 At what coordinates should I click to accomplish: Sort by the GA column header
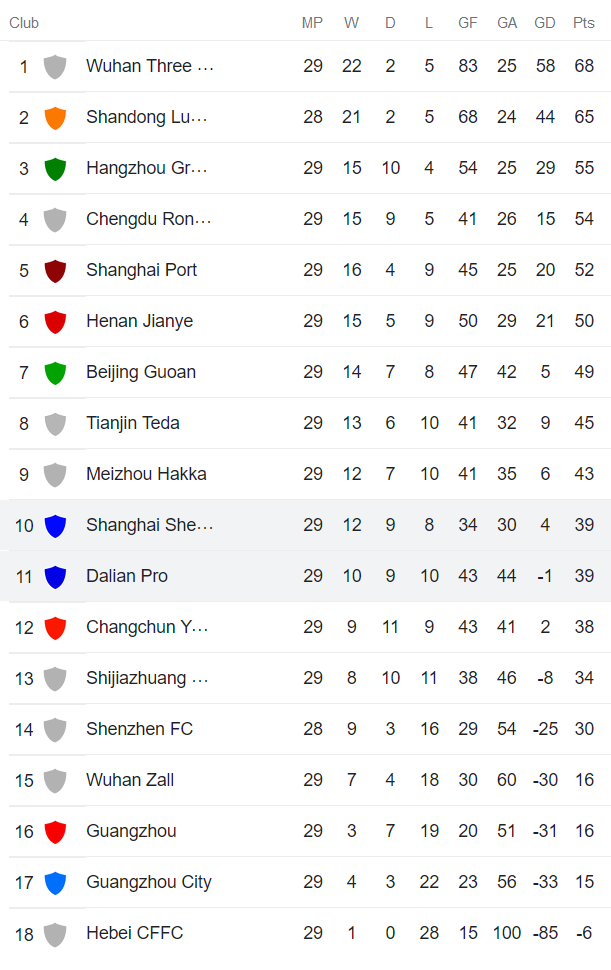(x=506, y=22)
